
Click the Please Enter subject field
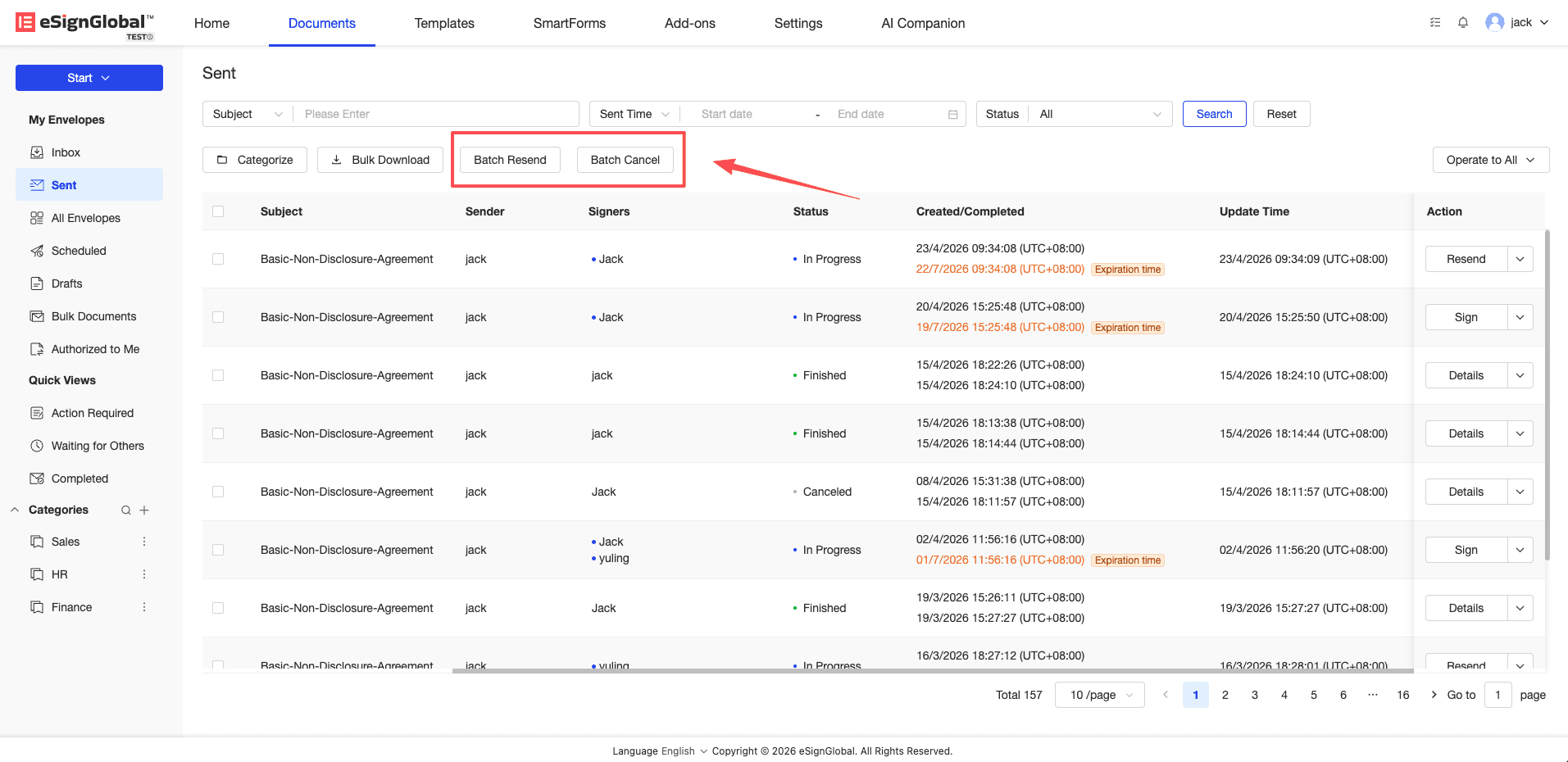coord(437,114)
